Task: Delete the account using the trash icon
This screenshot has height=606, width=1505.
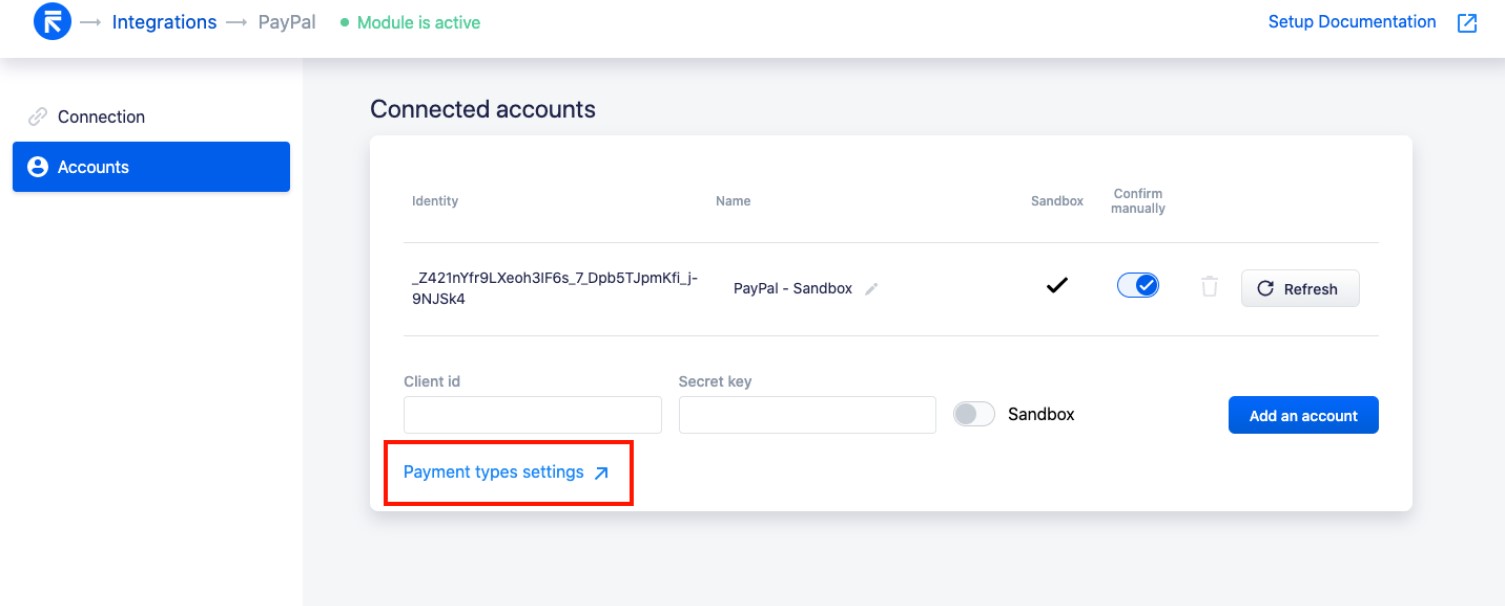Action: point(1209,287)
